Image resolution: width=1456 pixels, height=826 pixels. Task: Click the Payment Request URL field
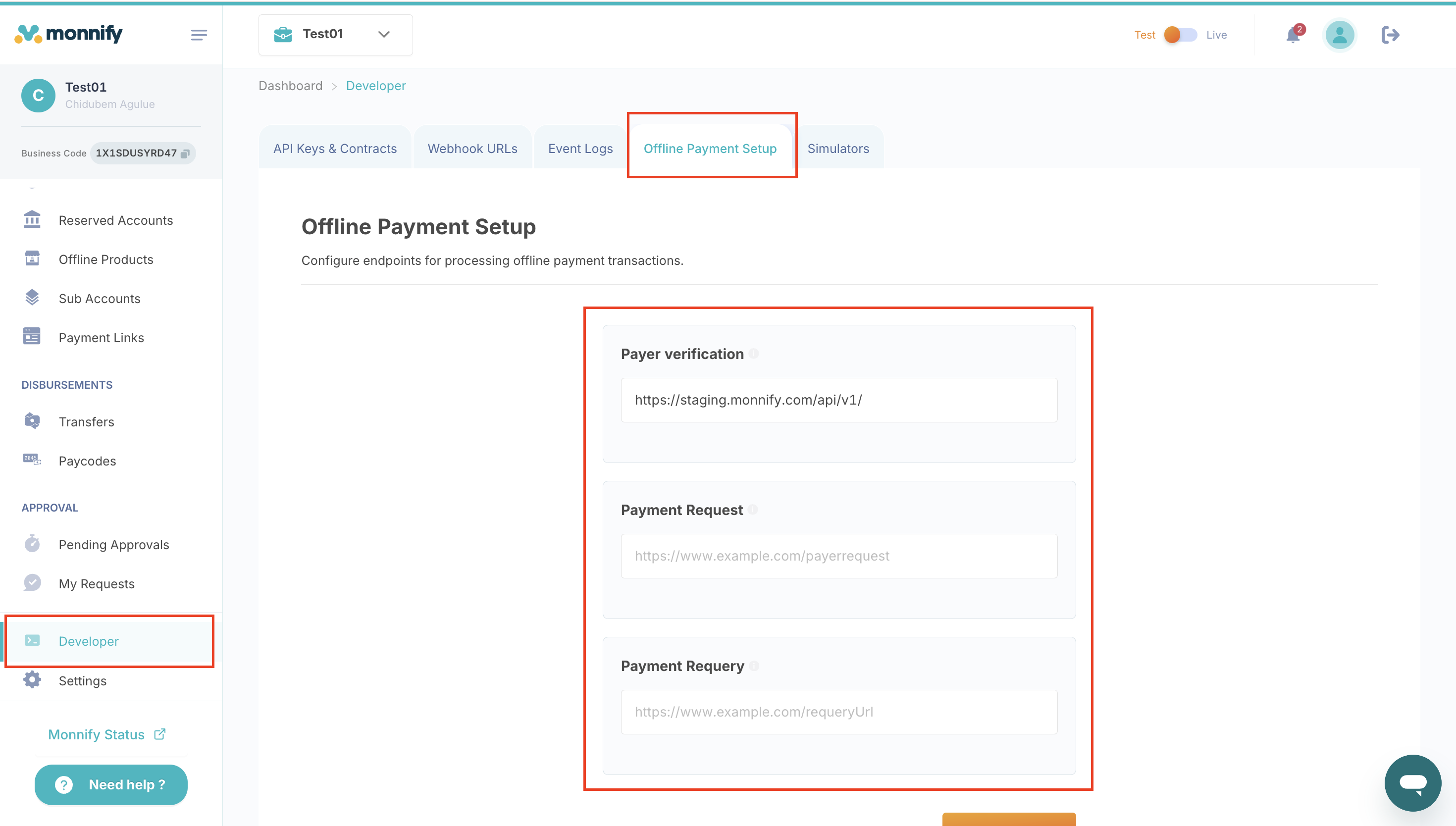pyautogui.click(x=838, y=556)
